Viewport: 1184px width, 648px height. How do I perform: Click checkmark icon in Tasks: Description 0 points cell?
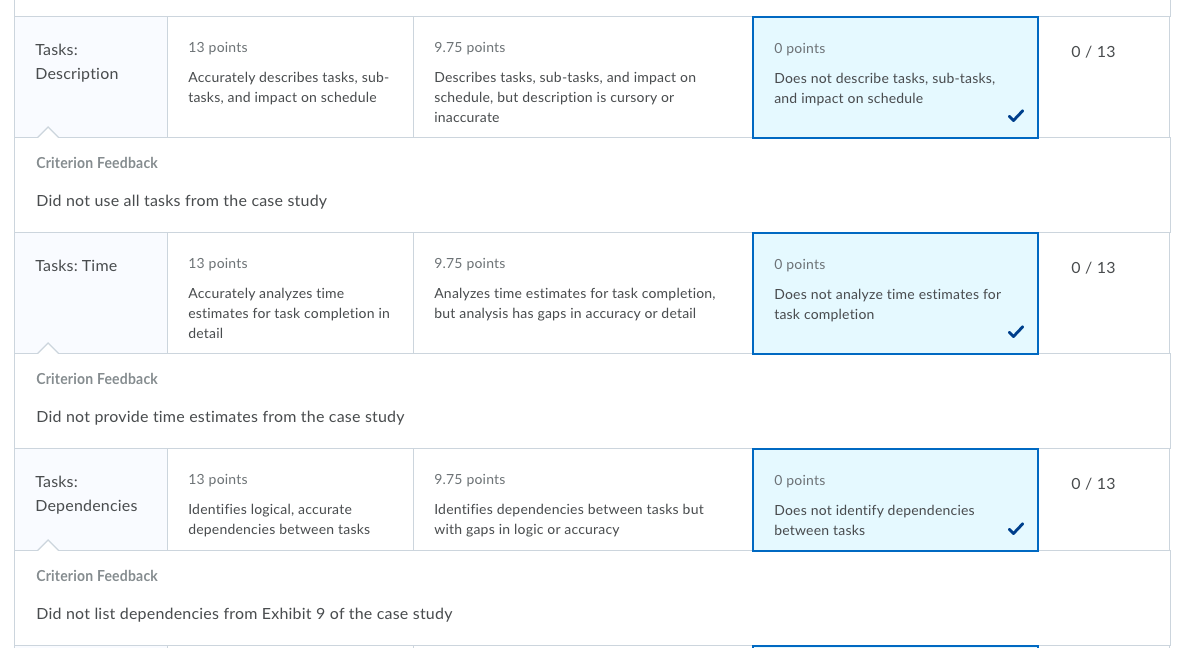pyautogui.click(x=1016, y=116)
